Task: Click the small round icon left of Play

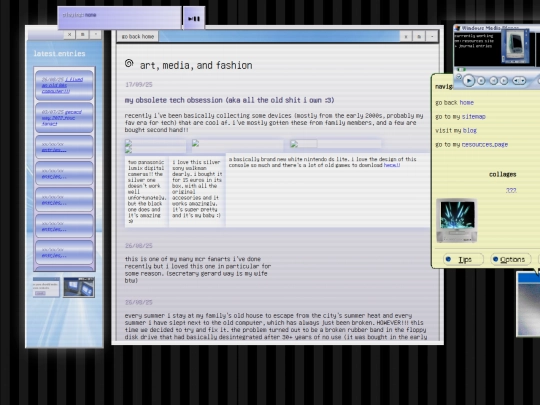Action: (458, 77)
